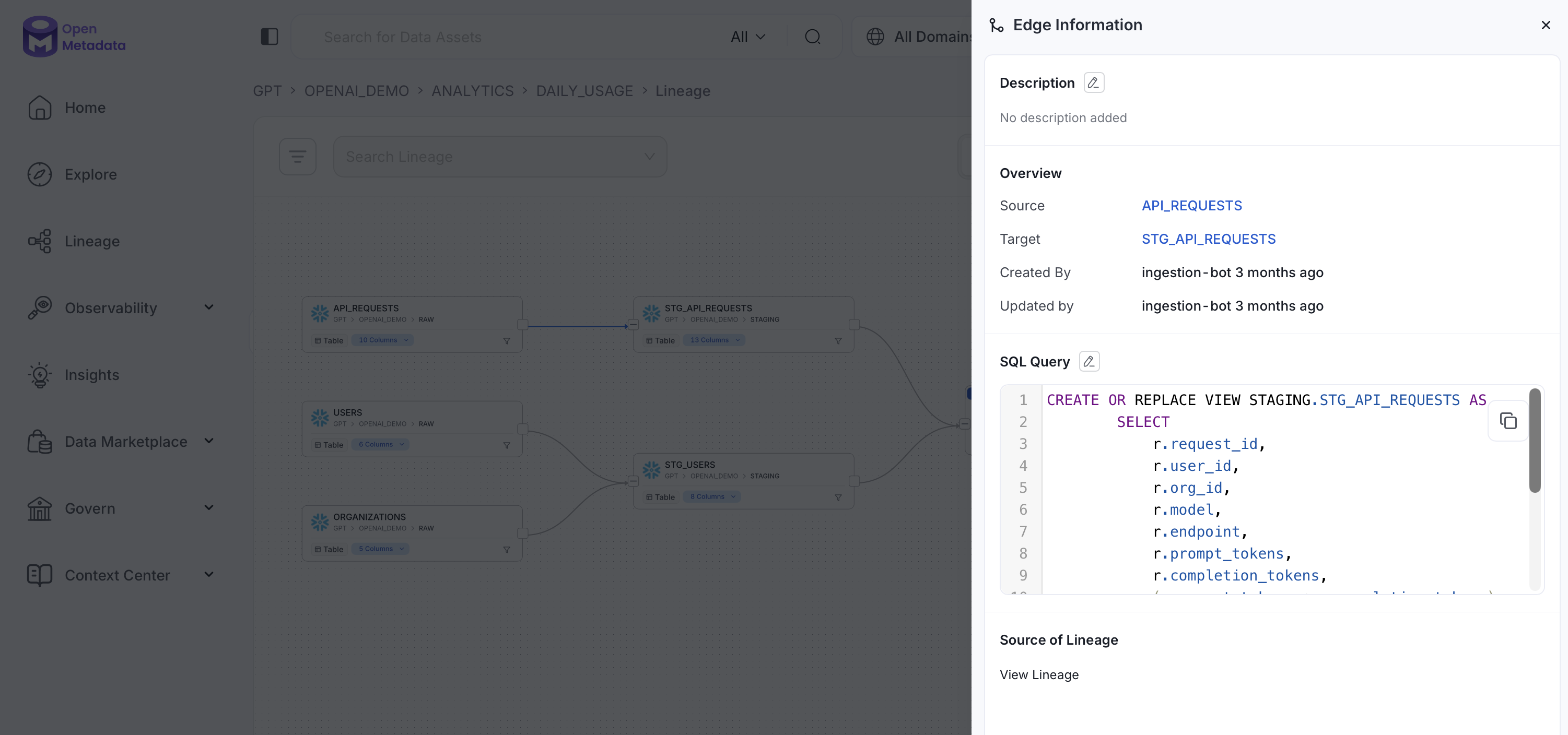Click the OpenMetadata logo

[74, 37]
